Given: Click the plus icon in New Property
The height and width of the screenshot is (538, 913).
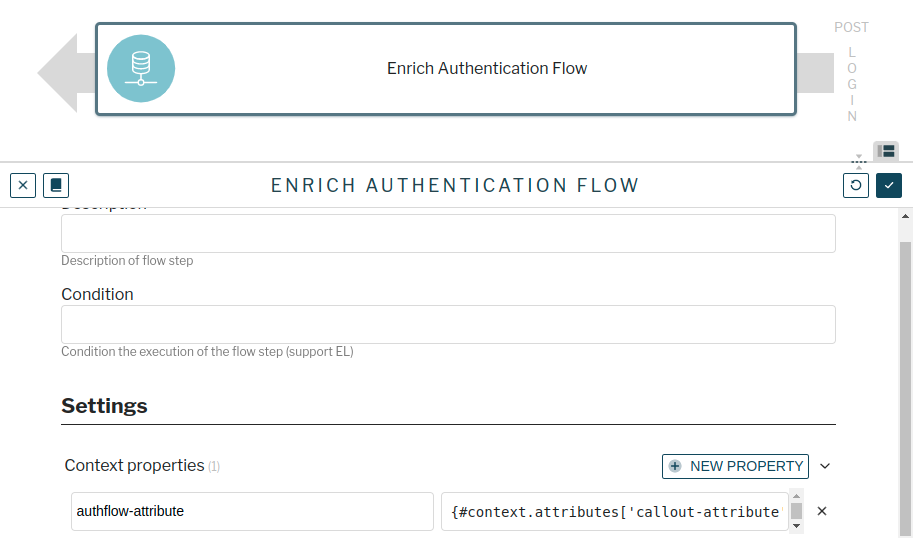Looking at the screenshot, I should [x=675, y=466].
